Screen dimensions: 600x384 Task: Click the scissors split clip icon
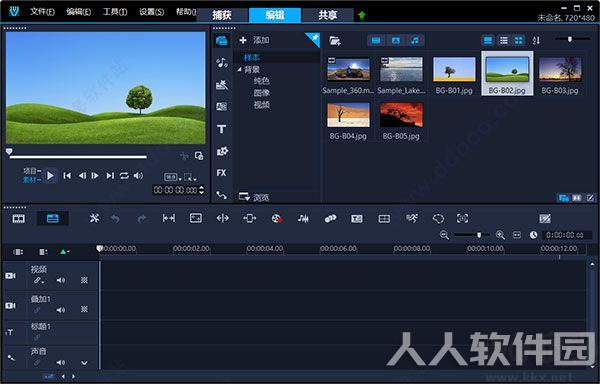pos(184,156)
